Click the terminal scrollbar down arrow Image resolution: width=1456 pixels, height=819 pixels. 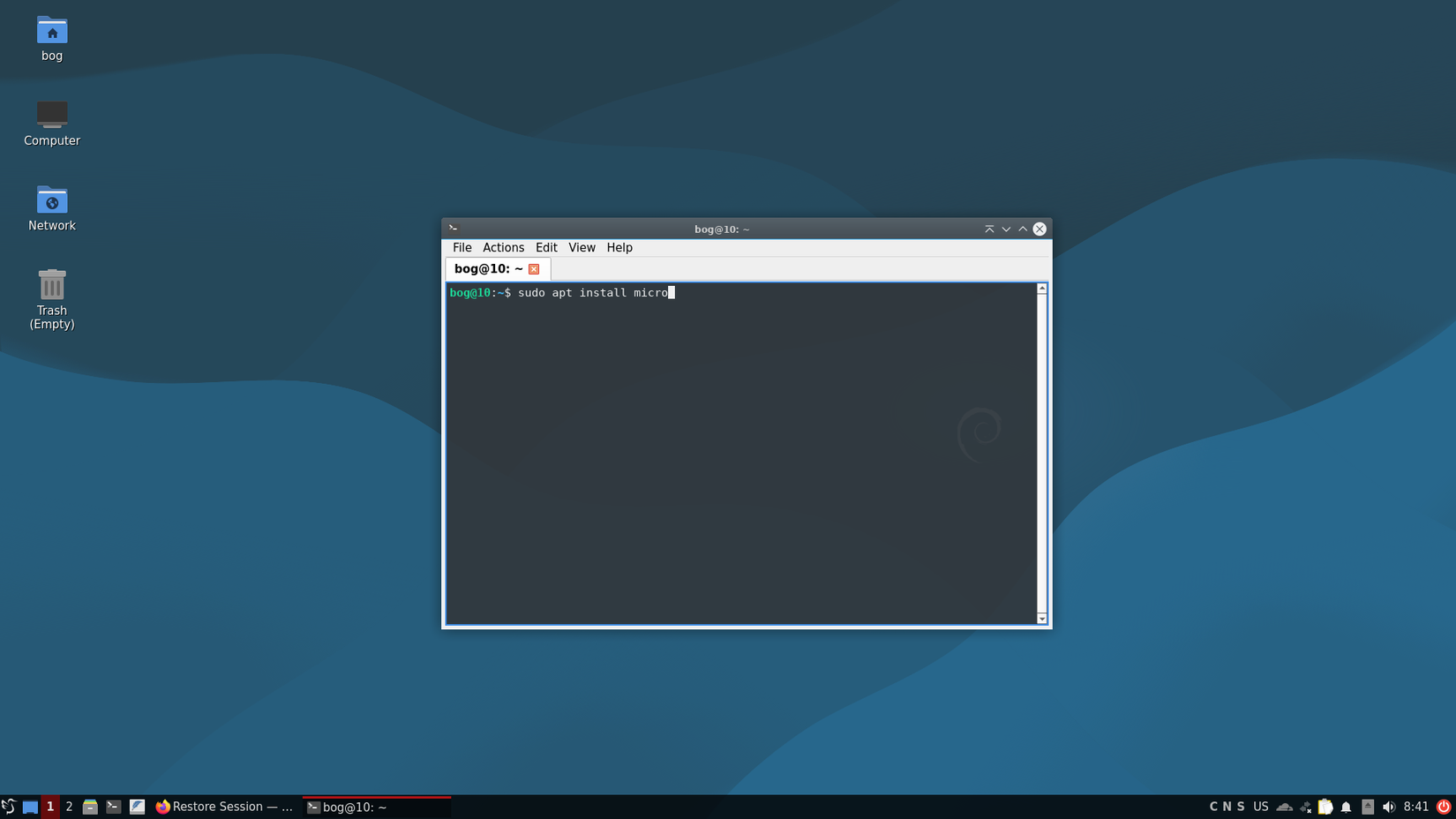1040,618
